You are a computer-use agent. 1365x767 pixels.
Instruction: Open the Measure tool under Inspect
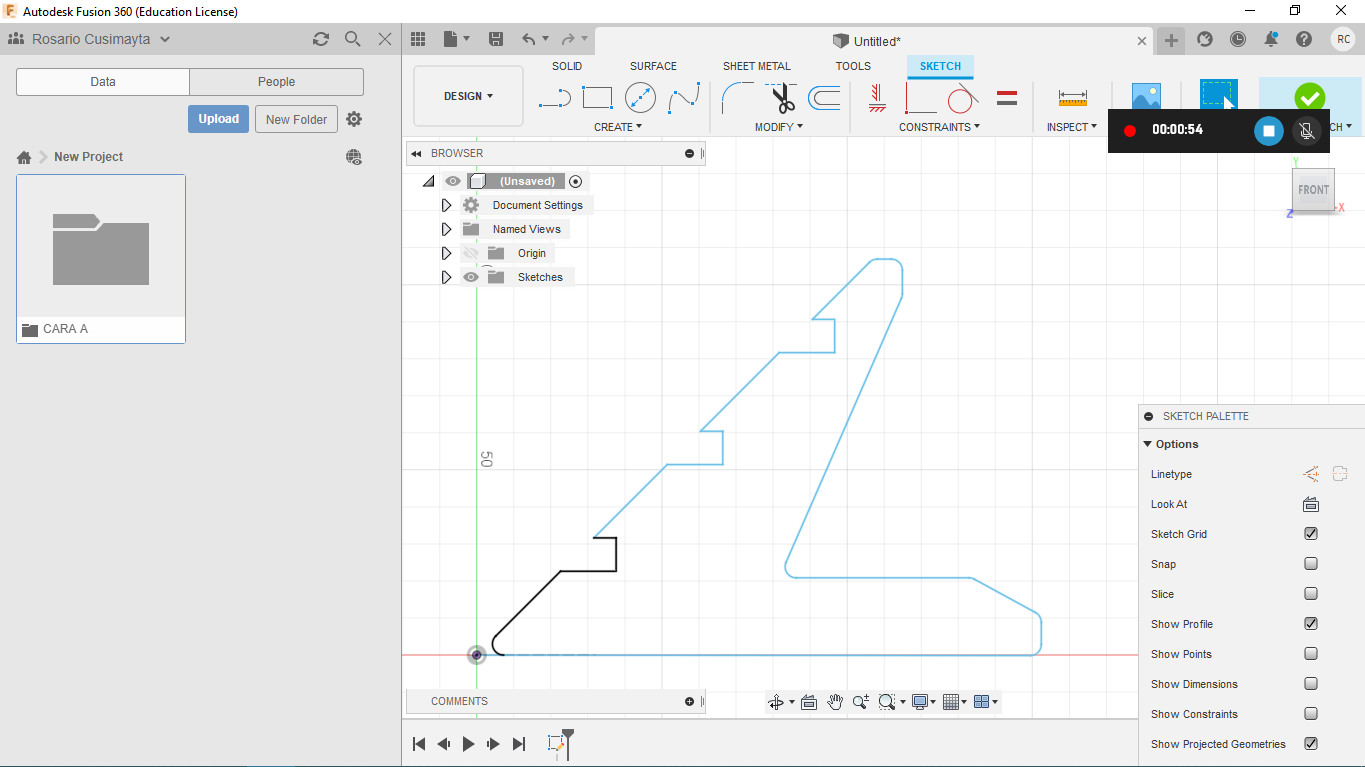tap(1072, 98)
